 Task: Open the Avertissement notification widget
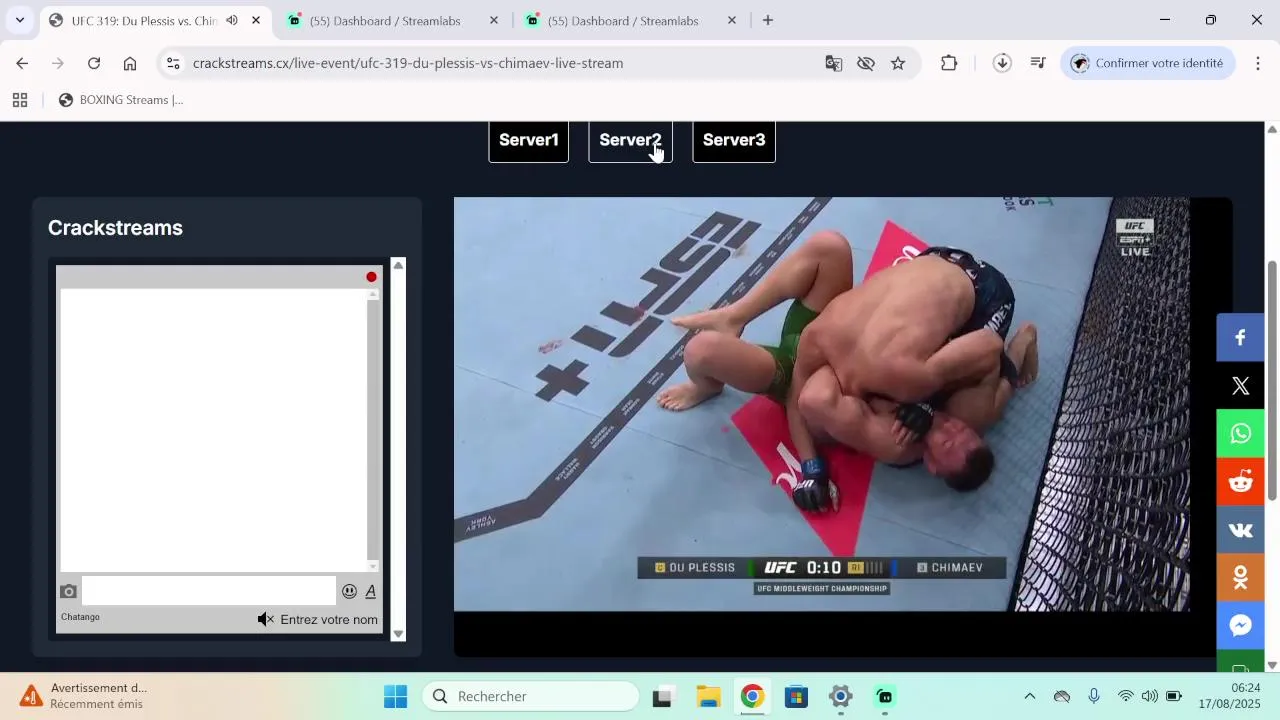pos(82,696)
